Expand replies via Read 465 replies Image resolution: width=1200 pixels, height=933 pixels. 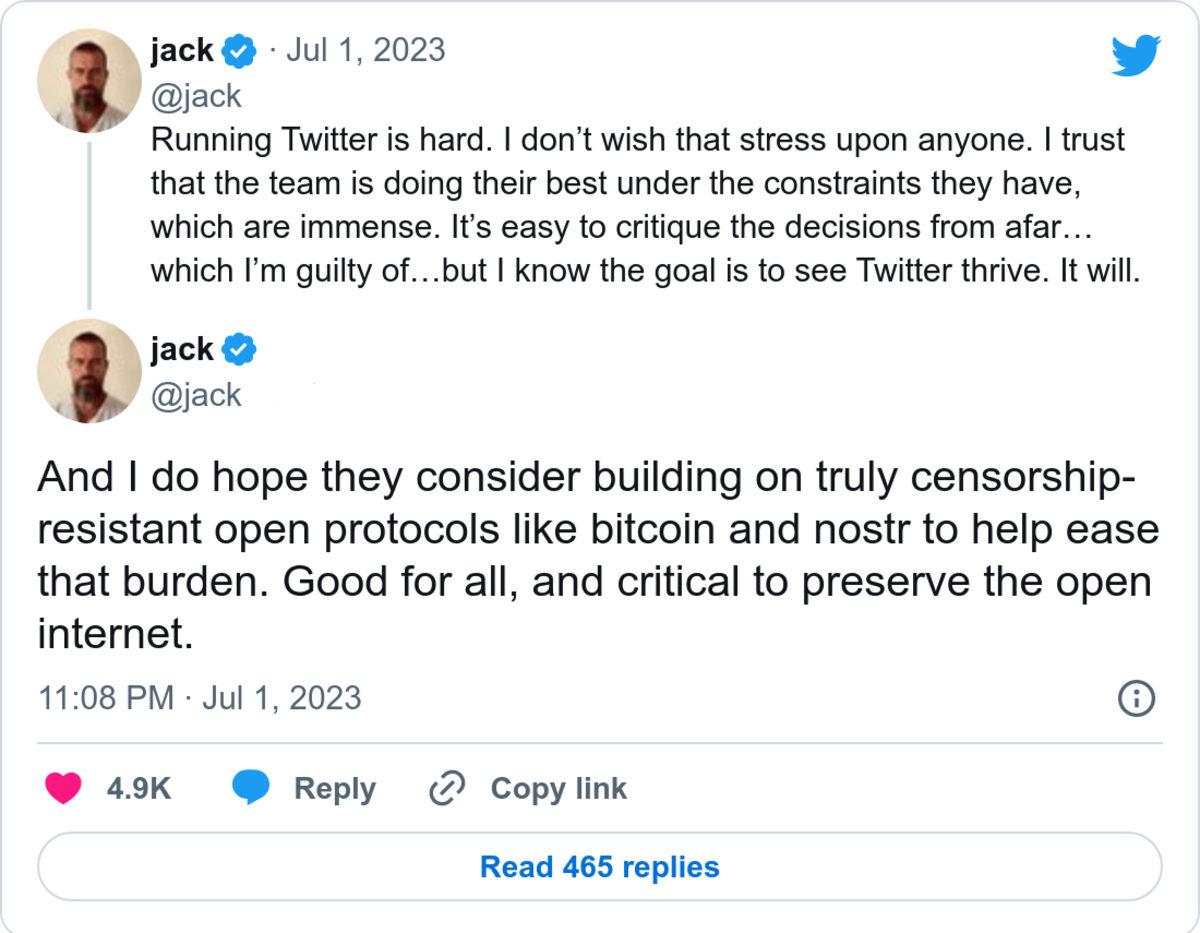point(600,868)
